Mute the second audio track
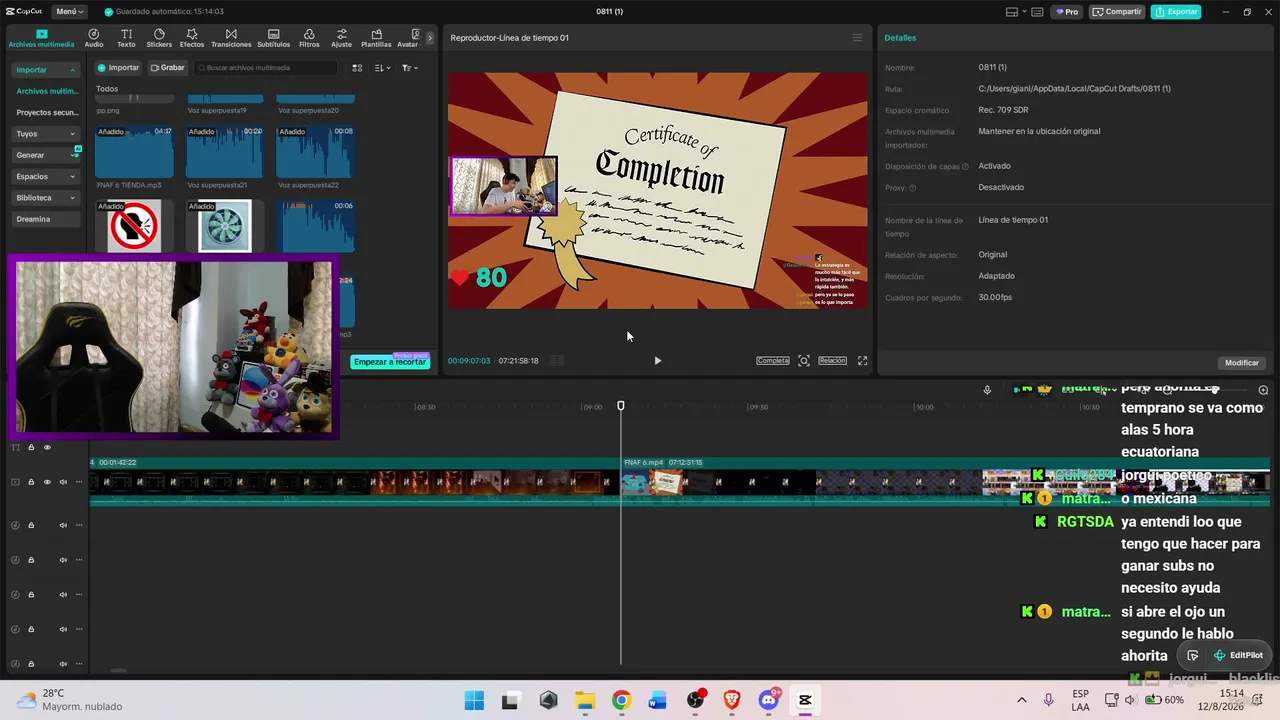Image resolution: width=1280 pixels, height=720 pixels. pyautogui.click(x=63, y=560)
